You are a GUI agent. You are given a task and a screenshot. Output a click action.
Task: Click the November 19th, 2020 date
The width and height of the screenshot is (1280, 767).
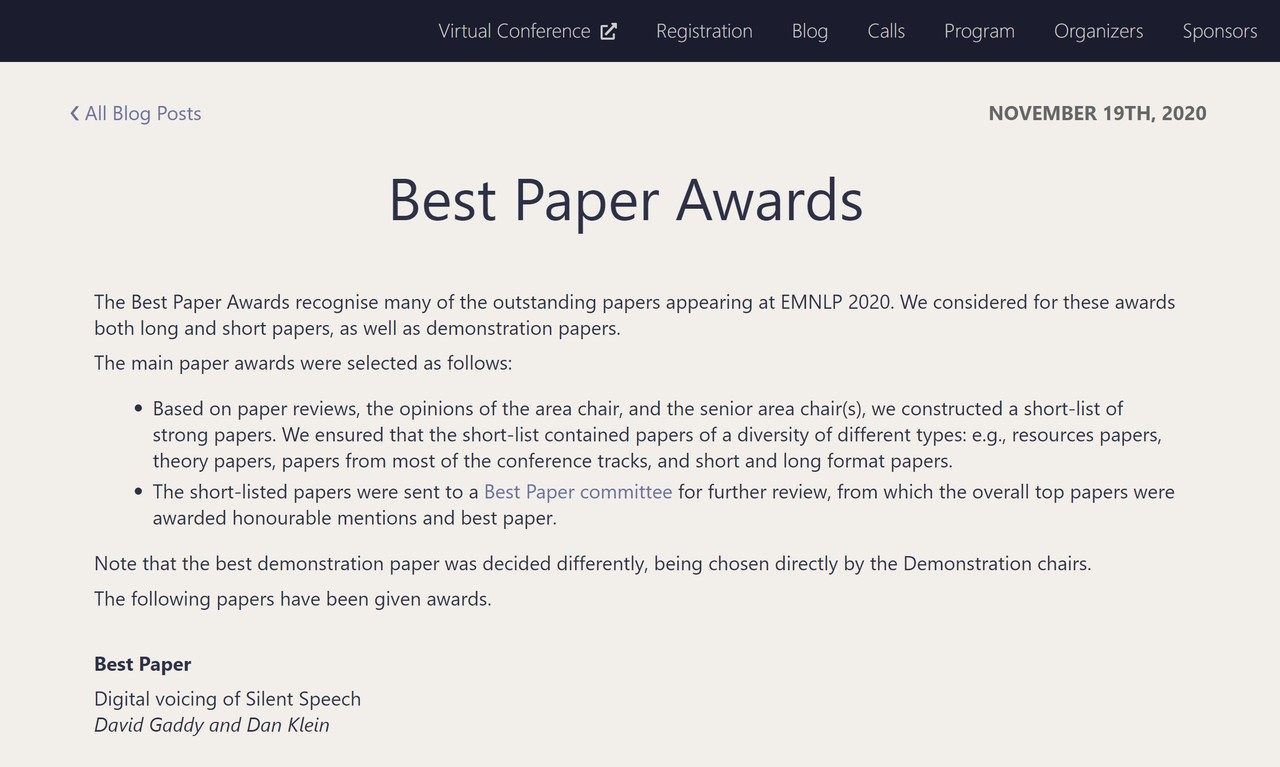[x=1097, y=113]
